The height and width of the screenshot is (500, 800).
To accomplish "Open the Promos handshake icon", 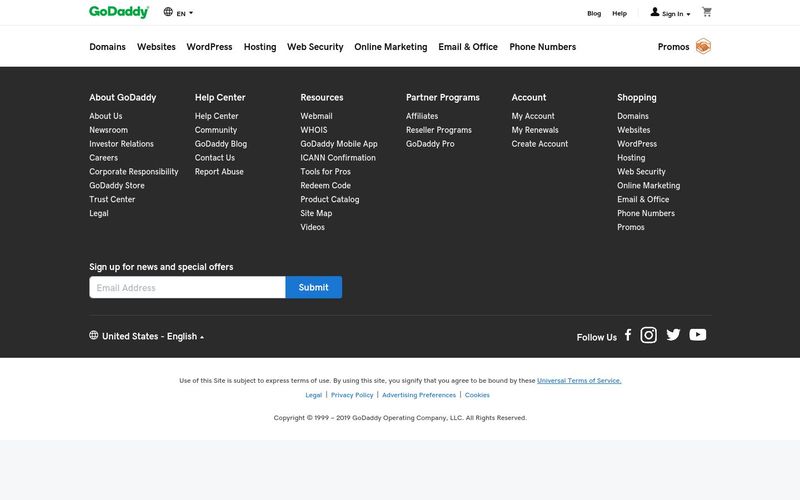I will (703, 46).
